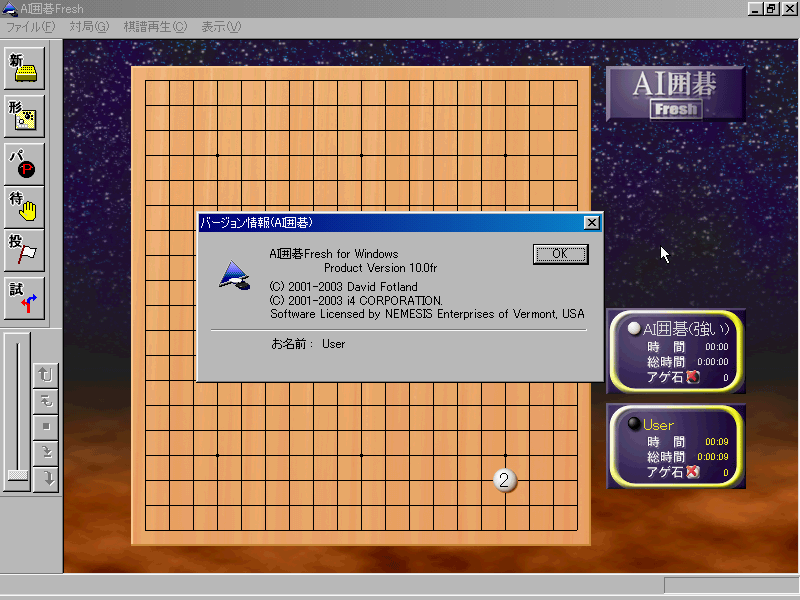Click the User player panel

676,446
